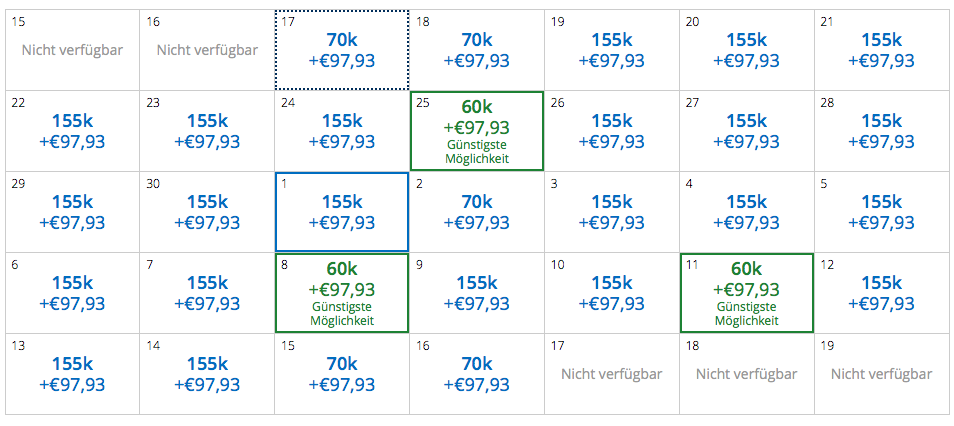The image size is (954, 426).
Task: Select day 21 at 155k
Action: (881, 50)
